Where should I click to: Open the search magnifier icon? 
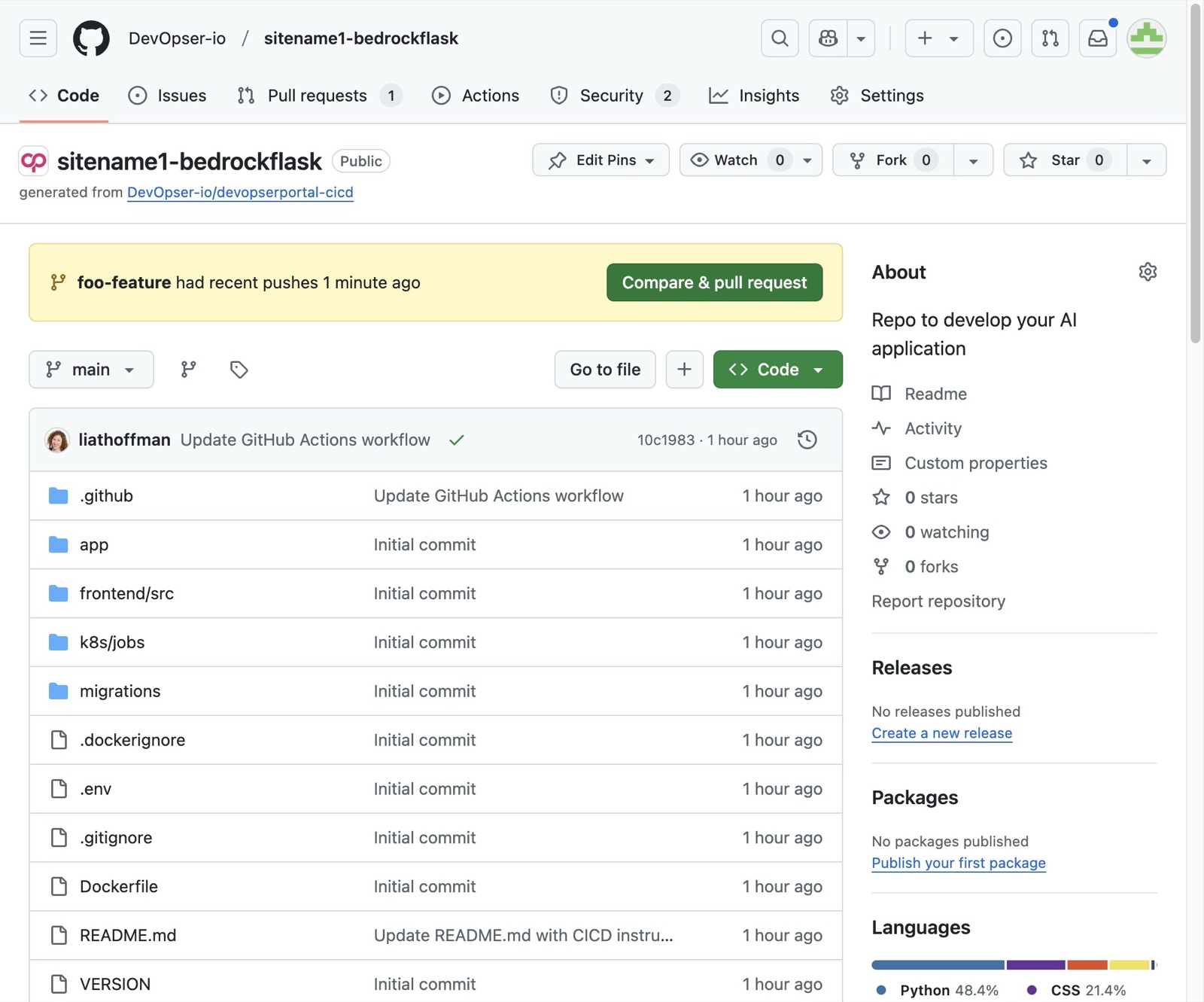[x=780, y=38]
